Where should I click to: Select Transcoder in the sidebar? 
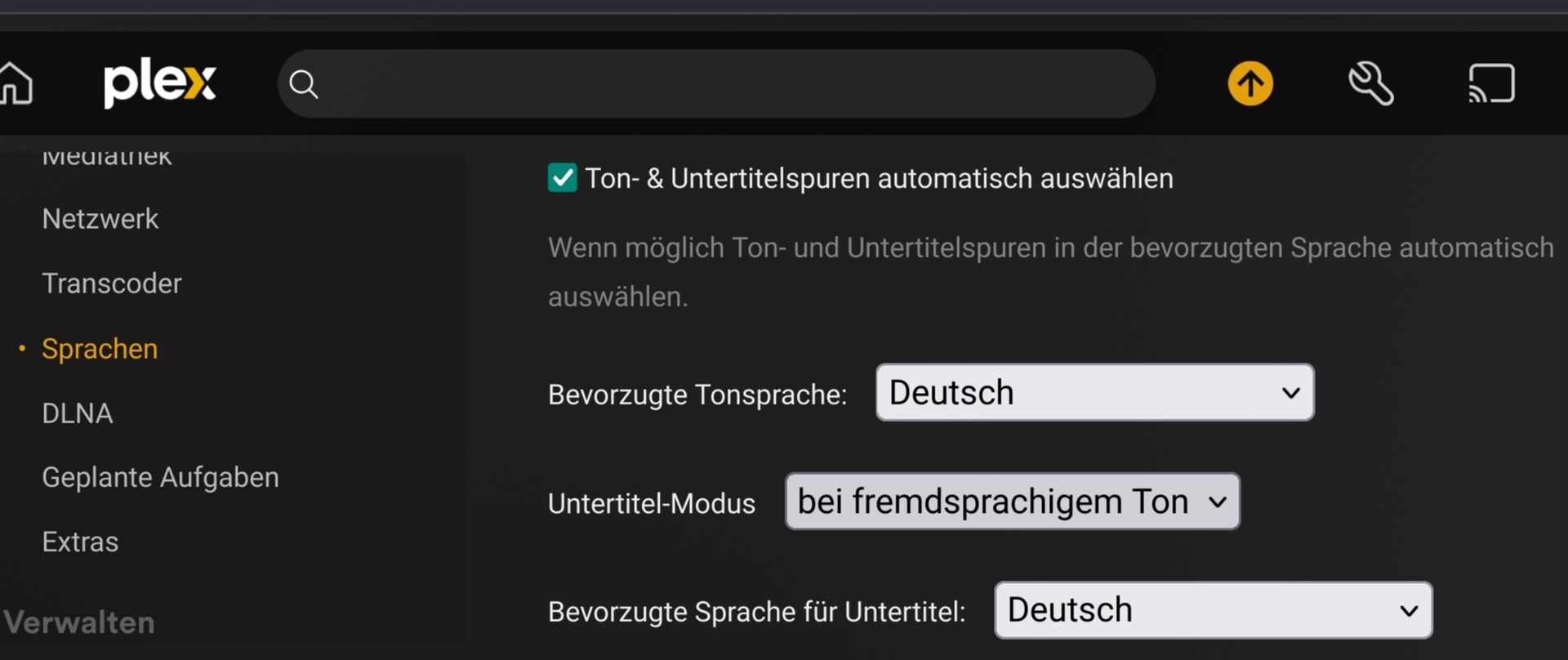(x=112, y=283)
